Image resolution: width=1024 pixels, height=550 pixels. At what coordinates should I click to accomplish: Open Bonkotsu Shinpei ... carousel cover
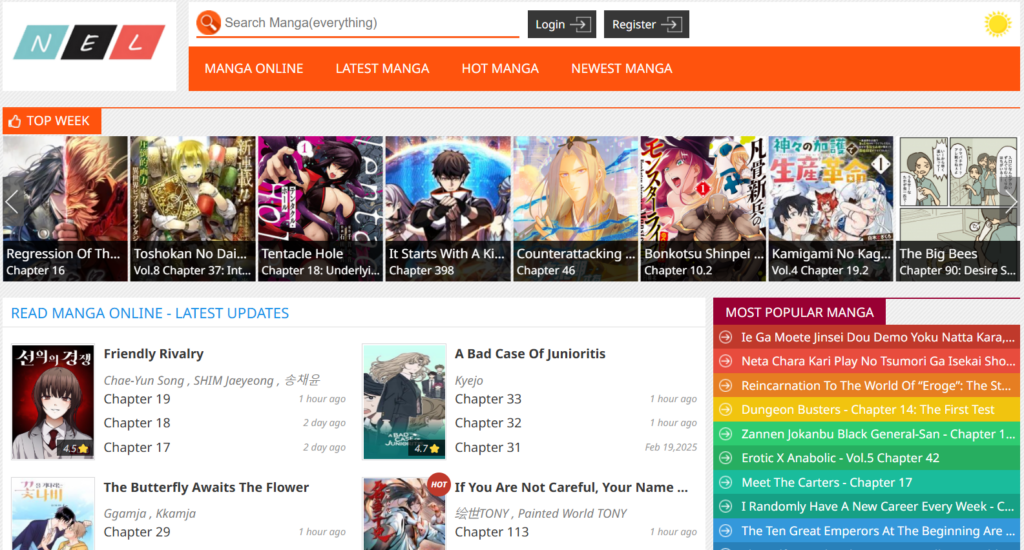click(x=703, y=208)
